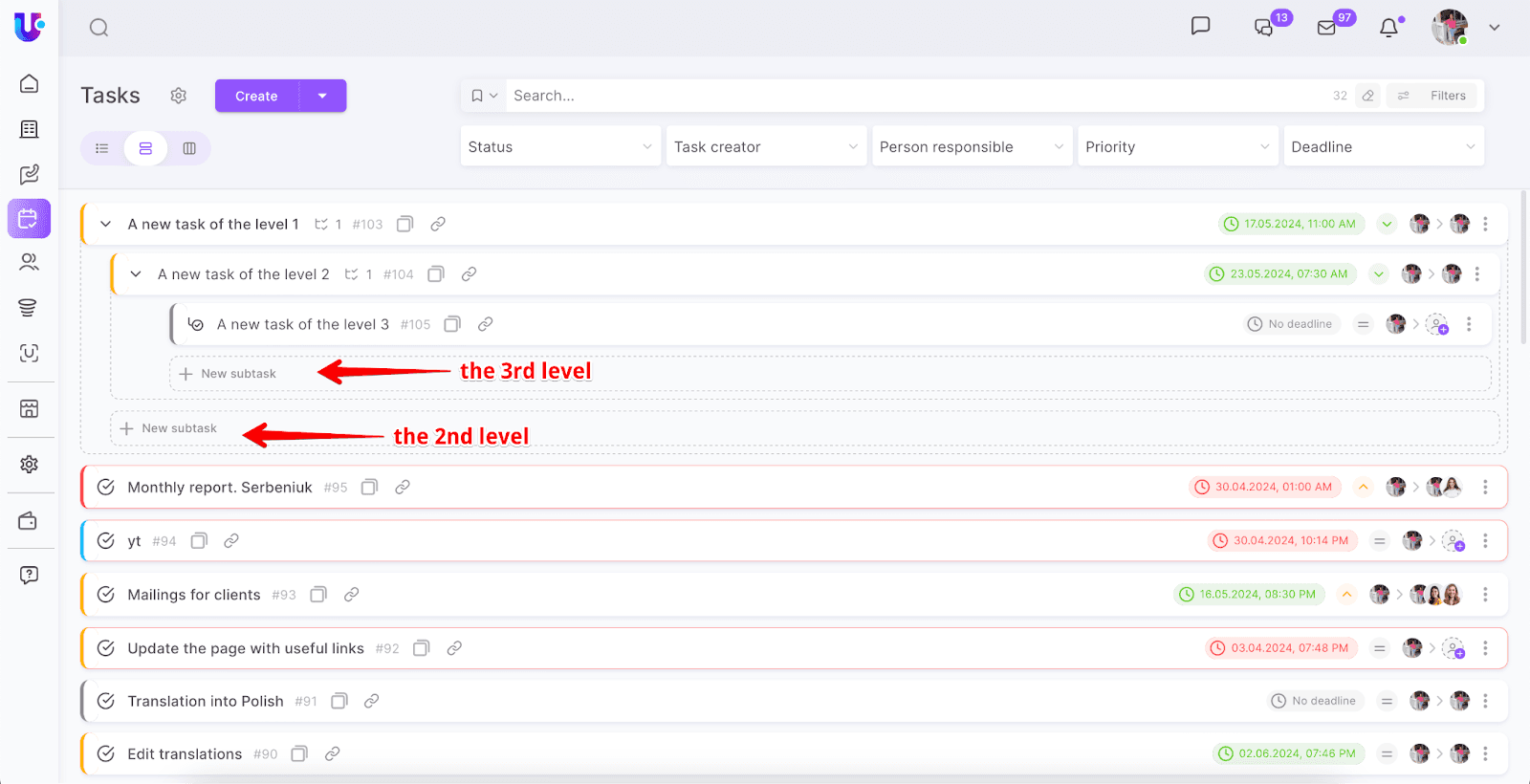Open the Home icon in sidebar
Screen dimensions: 1530x784
(x=30, y=84)
